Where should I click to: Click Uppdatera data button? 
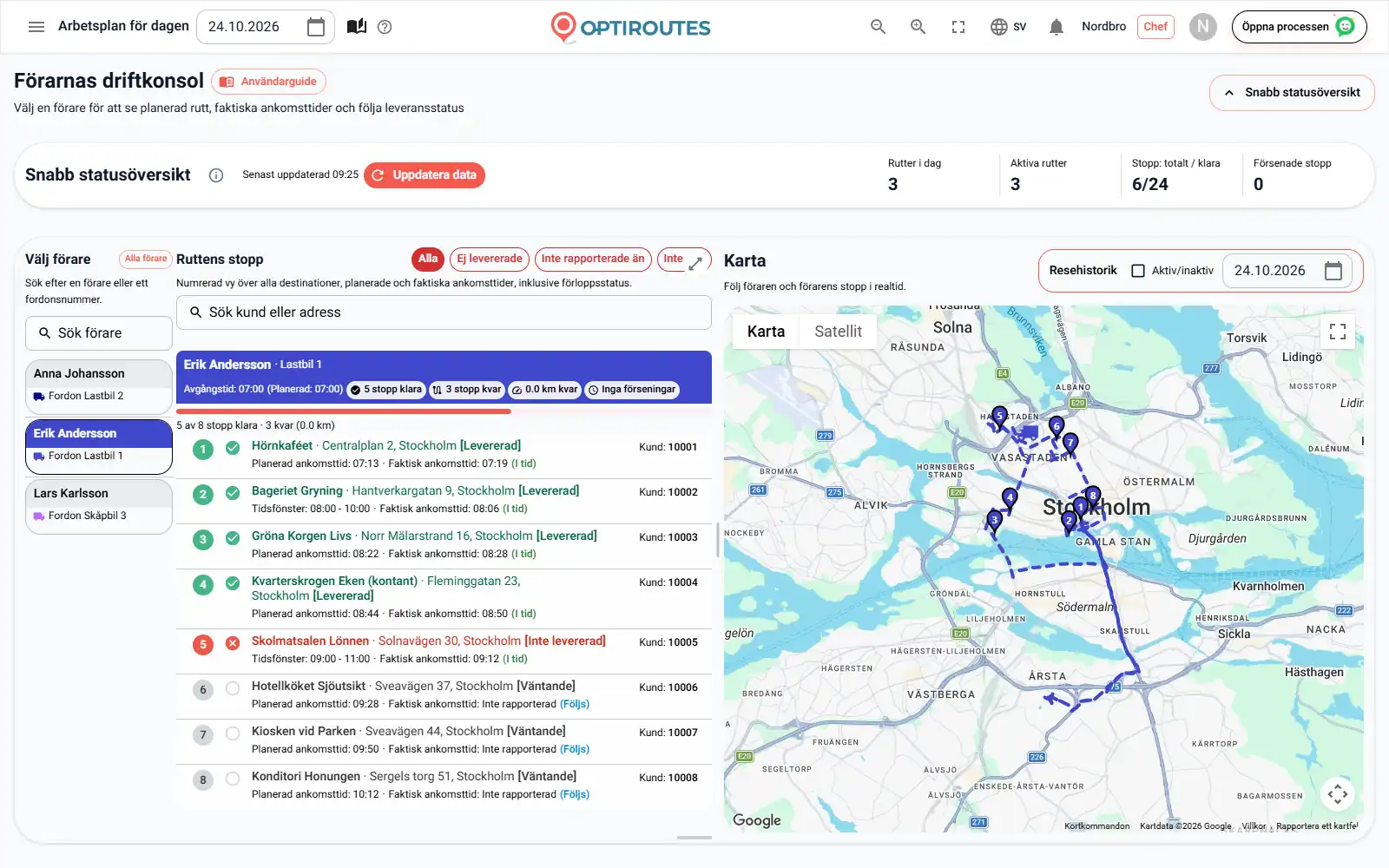coord(425,175)
